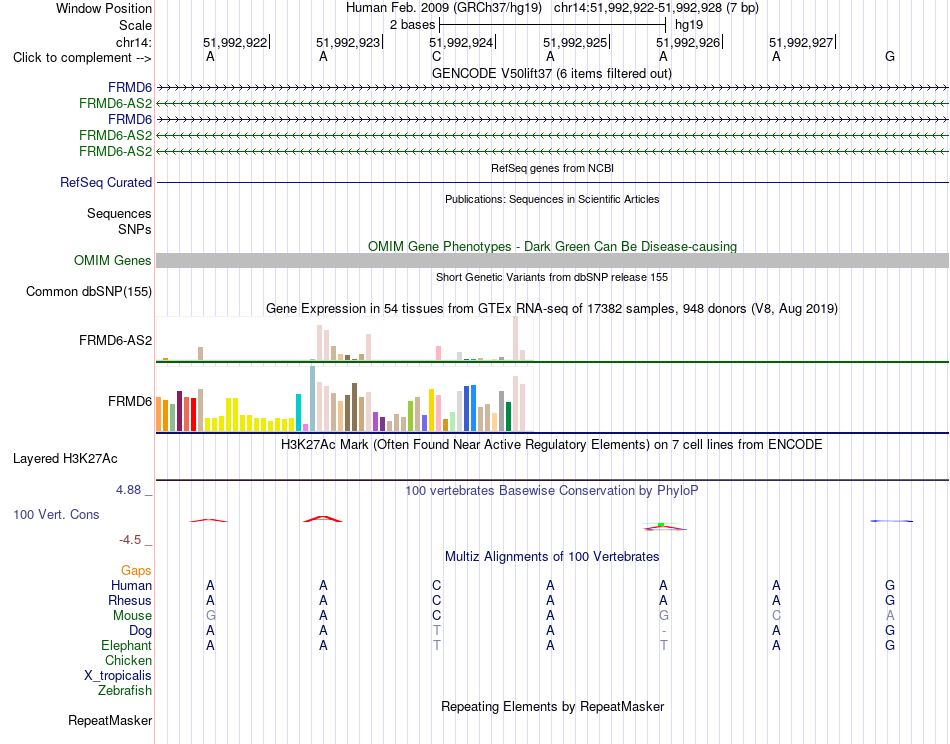Viewport: 950px width, 744px height.
Task: Open 'Publications: Sequences in Scientific Articles' title
Action: click(552, 199)
